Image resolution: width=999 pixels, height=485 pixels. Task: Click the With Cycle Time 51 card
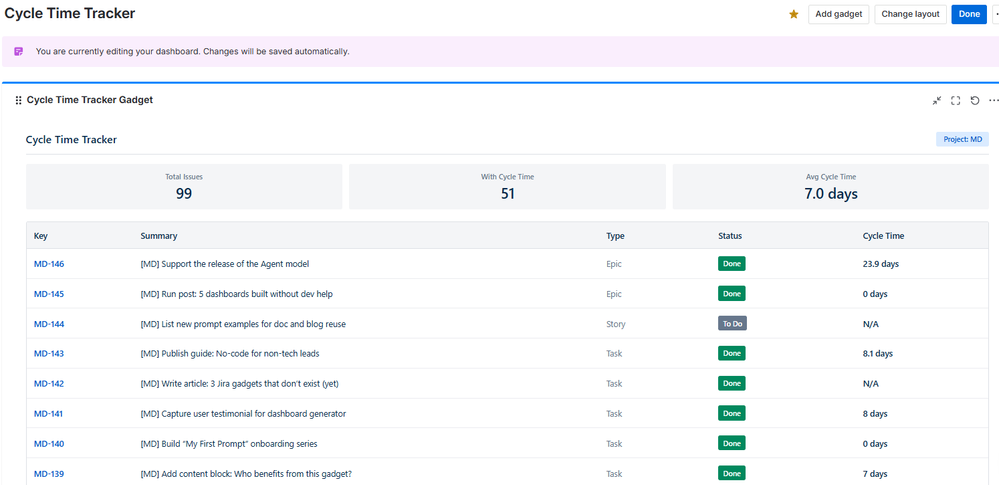(x=507, y=187)
